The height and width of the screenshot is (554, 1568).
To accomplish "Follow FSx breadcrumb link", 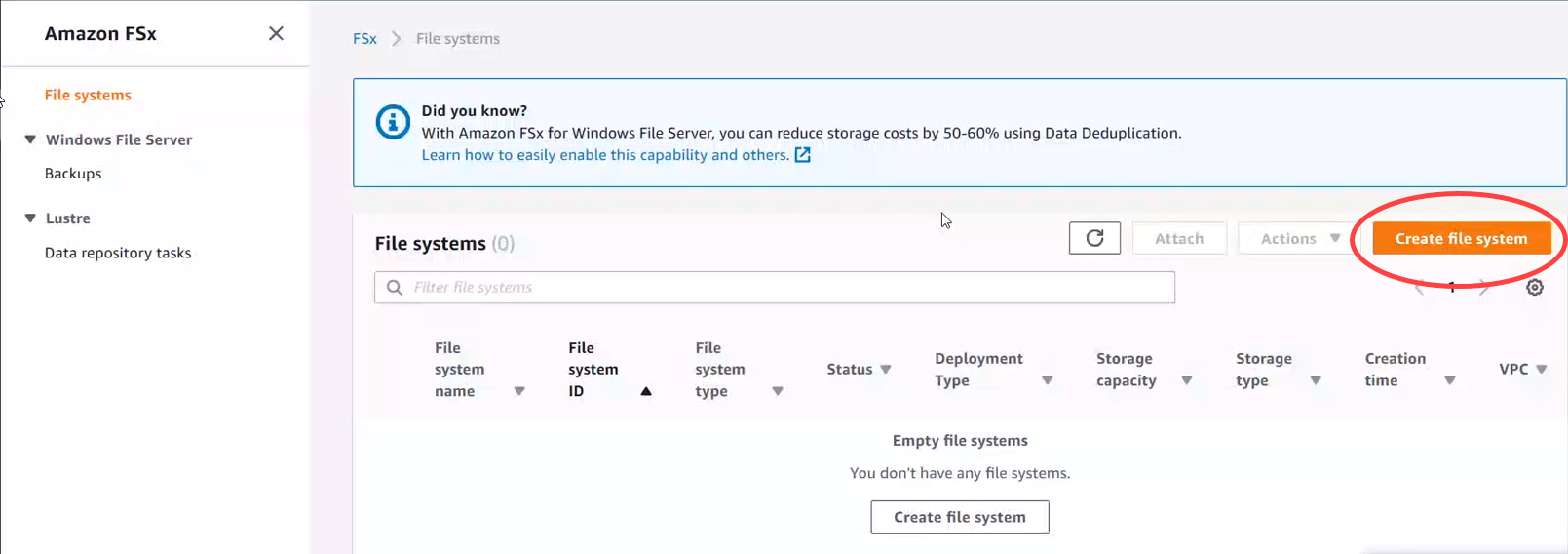I will click(364, 39).
